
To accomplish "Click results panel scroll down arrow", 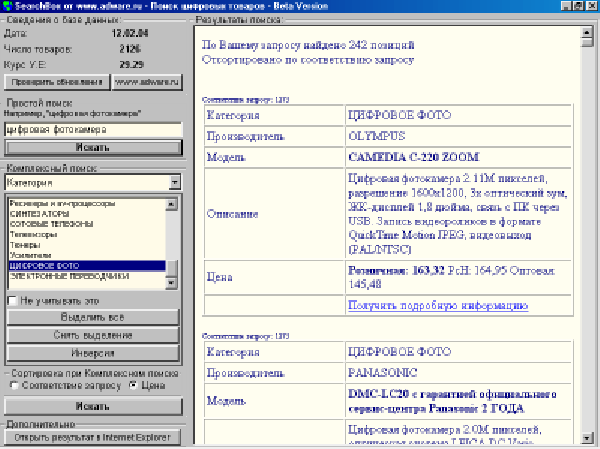I will (x=587, y=438).
